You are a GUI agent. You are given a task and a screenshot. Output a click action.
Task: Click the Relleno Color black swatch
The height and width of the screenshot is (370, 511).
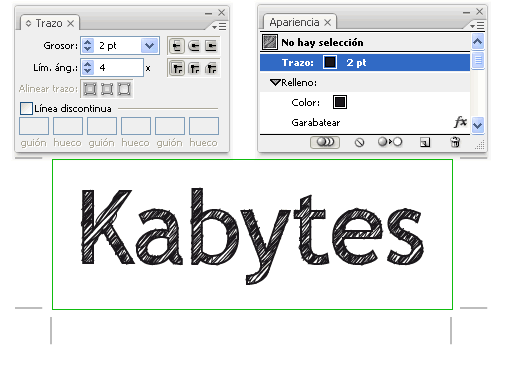tap(340, 102)
